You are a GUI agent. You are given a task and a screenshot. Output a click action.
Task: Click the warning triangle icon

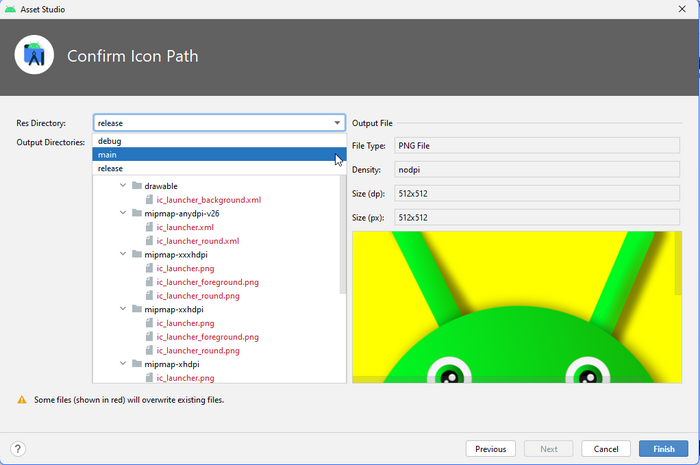[21, 400]
